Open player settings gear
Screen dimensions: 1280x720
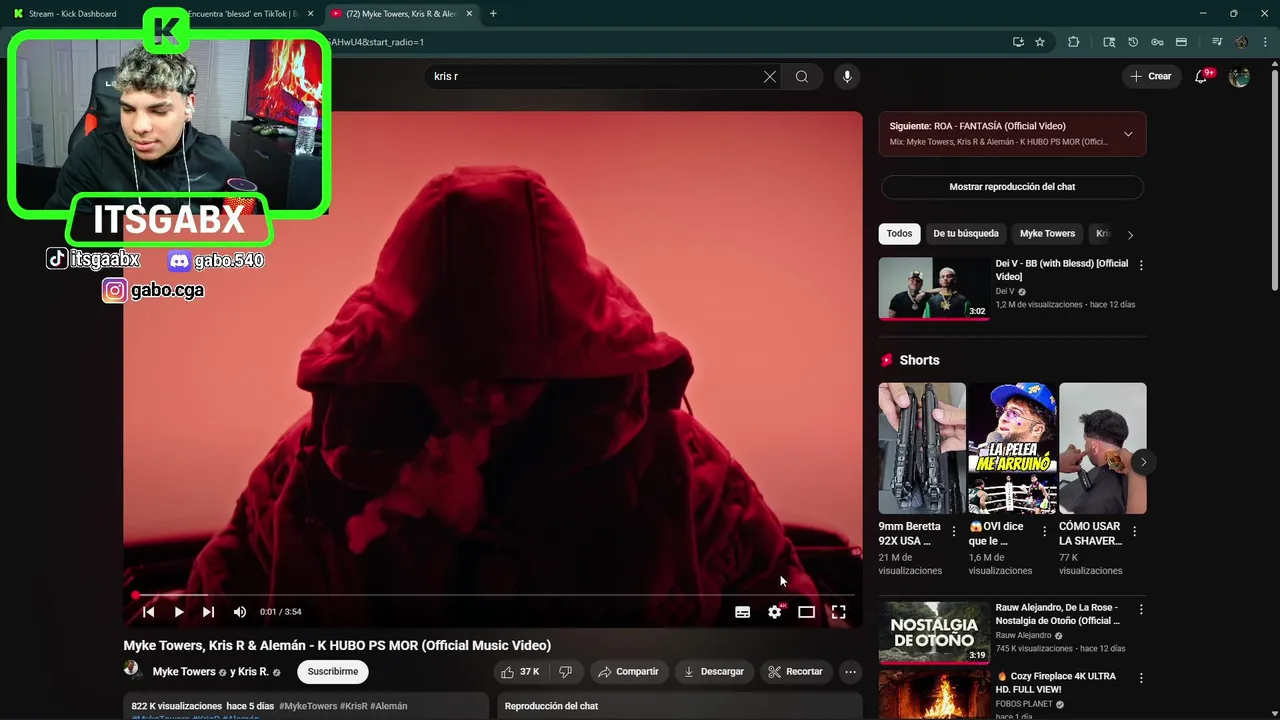click(775, 612)
